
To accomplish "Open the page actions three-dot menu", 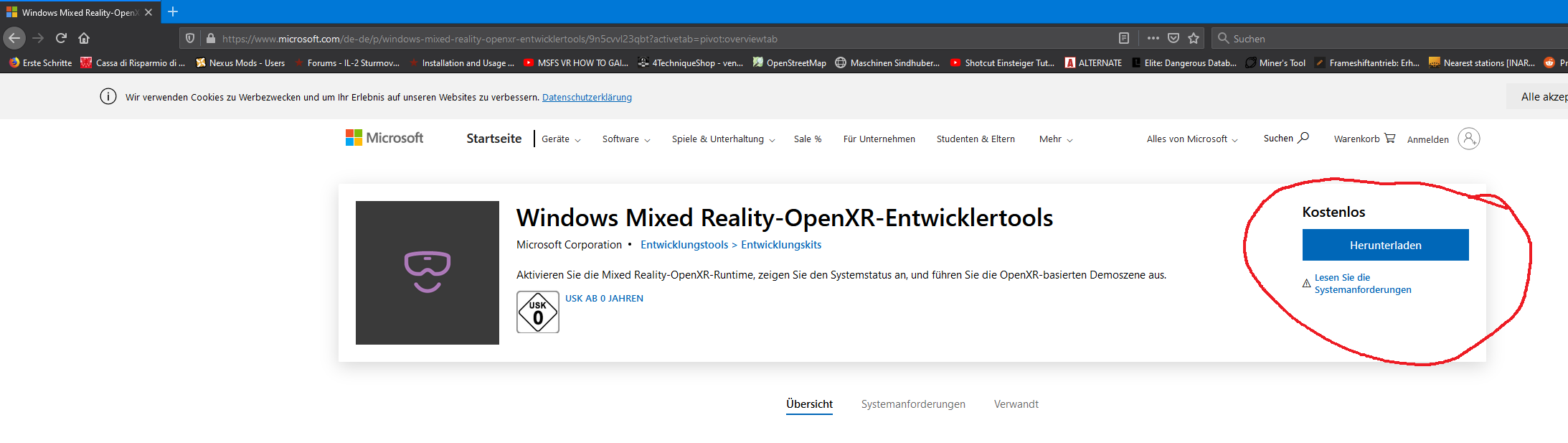I will coord(1153,38).
